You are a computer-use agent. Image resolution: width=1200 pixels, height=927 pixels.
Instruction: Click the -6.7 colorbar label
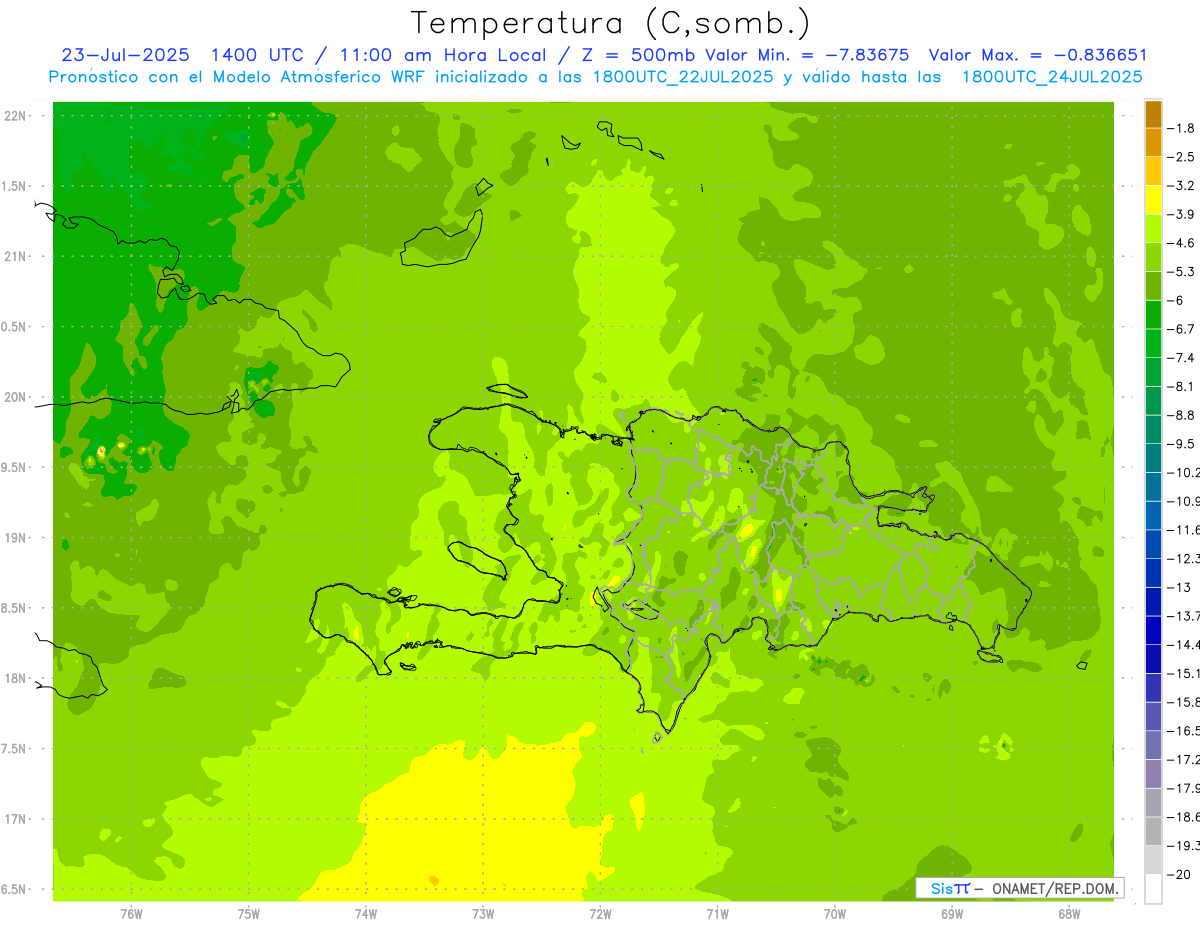pos(1181,329)
